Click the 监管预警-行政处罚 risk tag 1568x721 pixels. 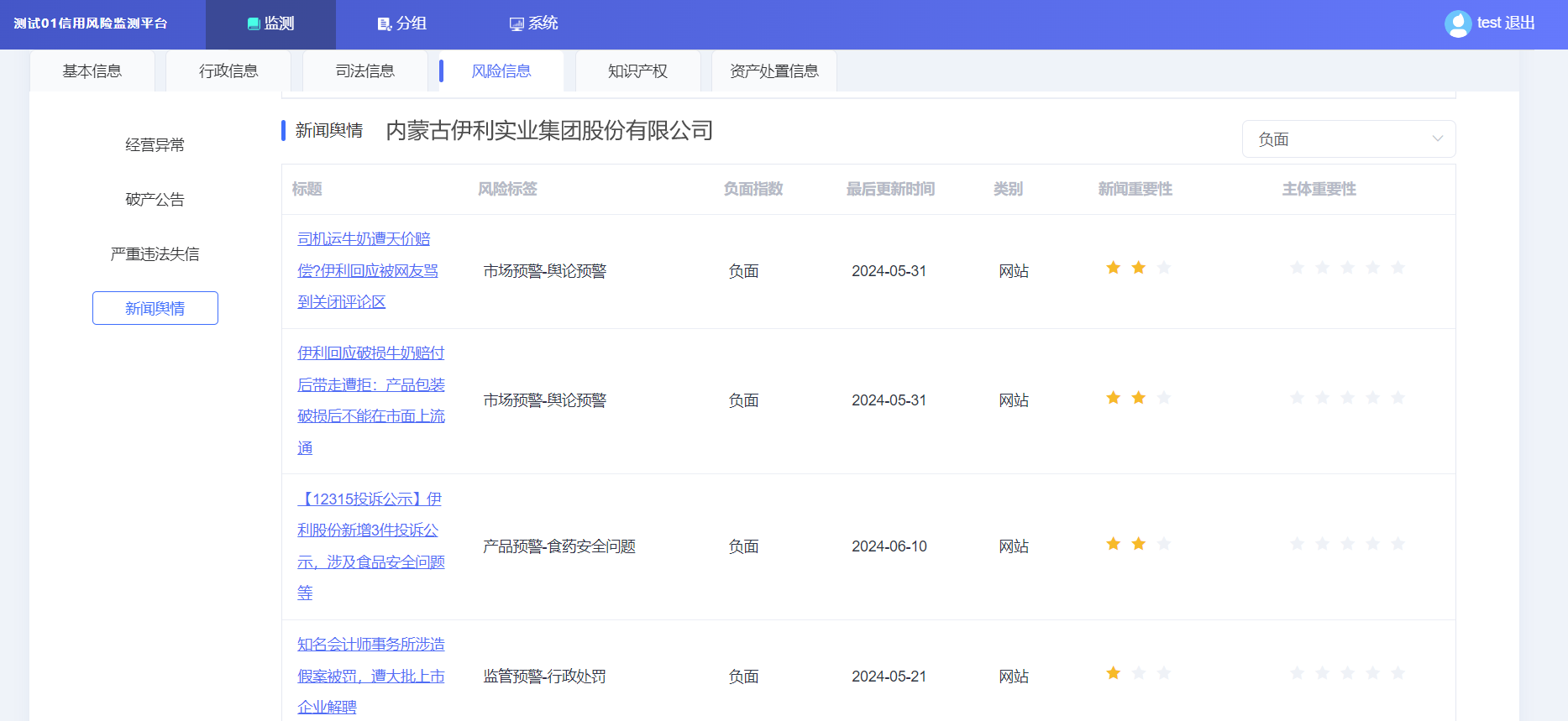pyautogui.click(x=544, y=677)
